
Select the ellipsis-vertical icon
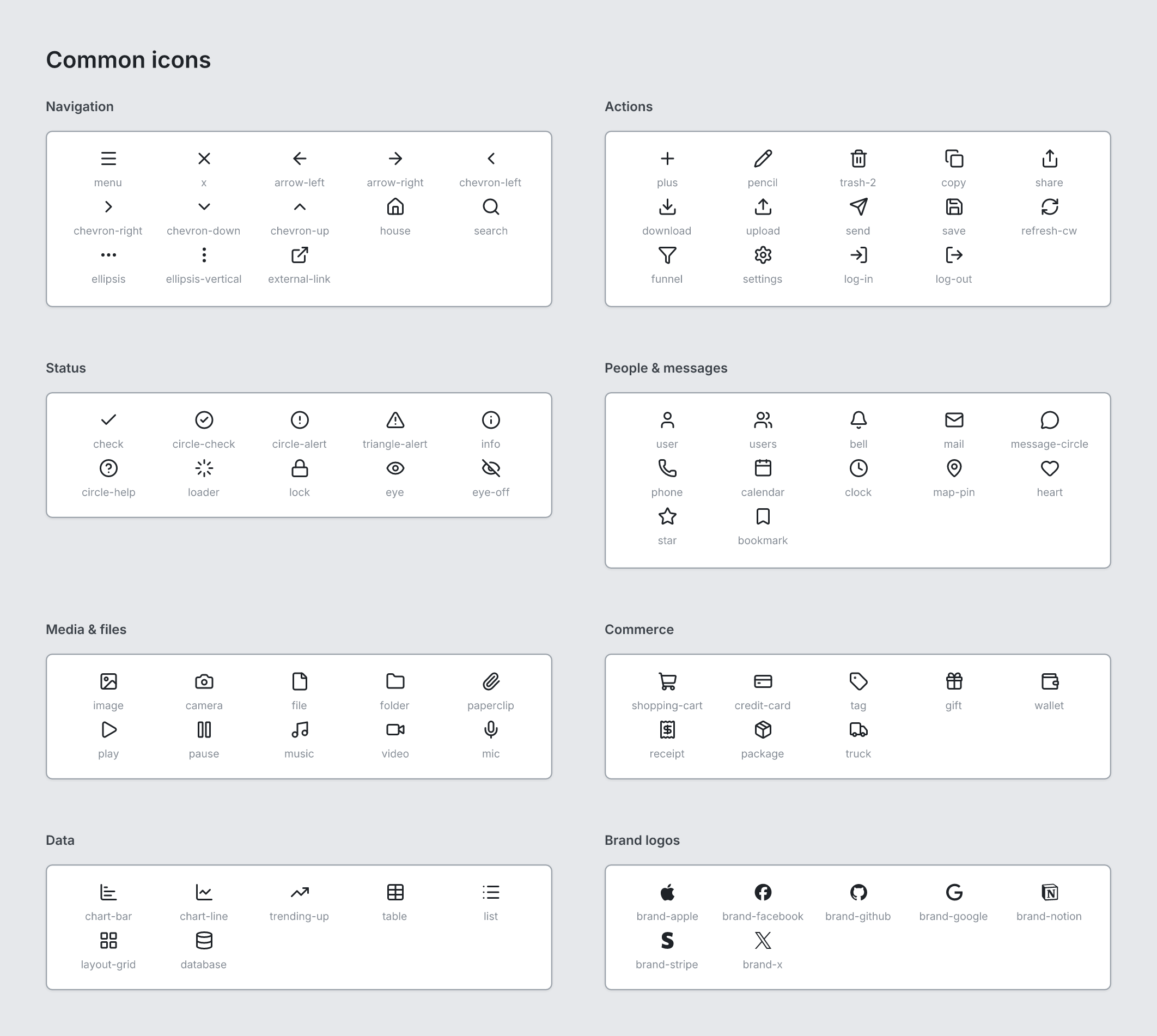coord(204,255)
